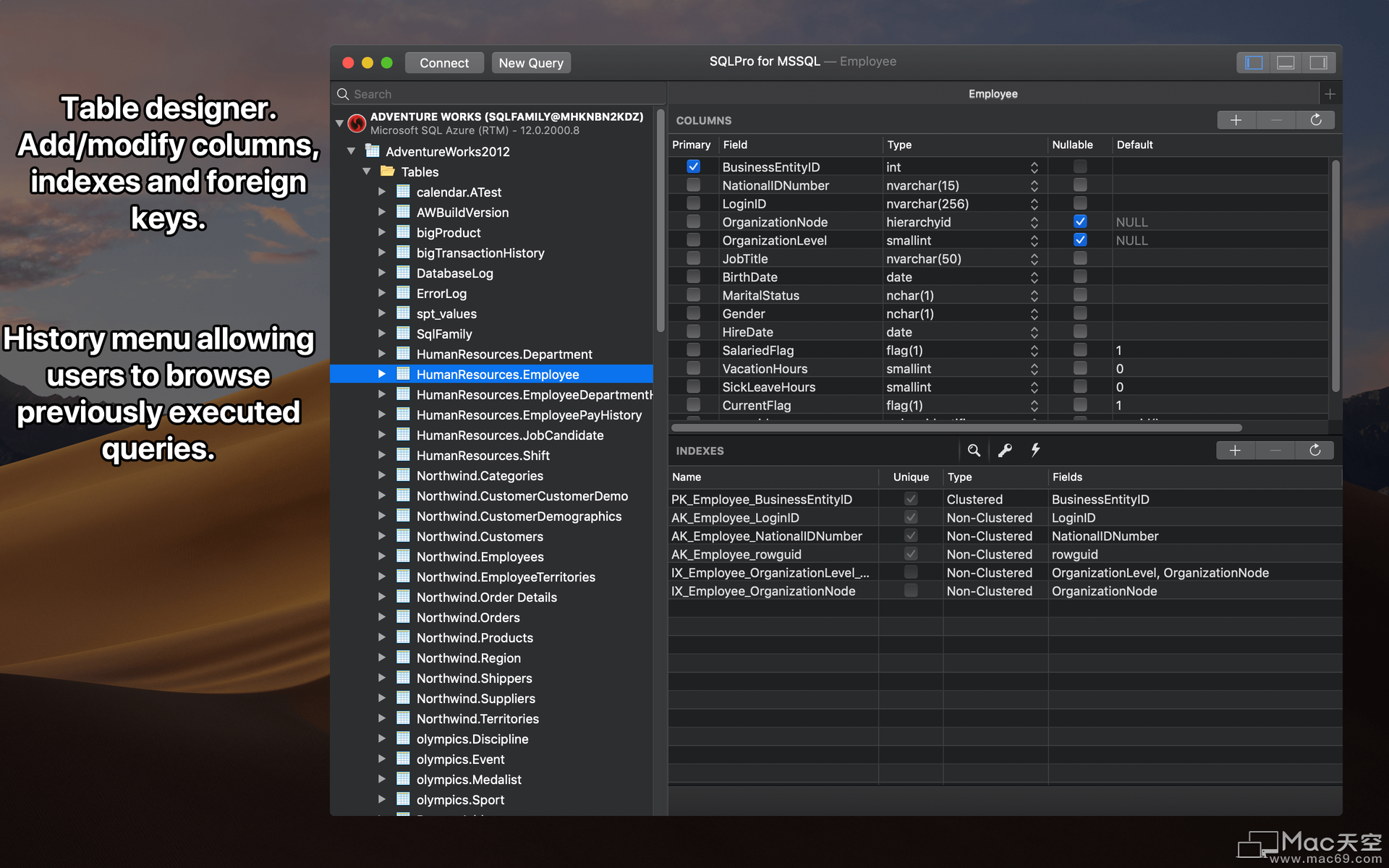Click the sidebar Search field

(499, 94)
